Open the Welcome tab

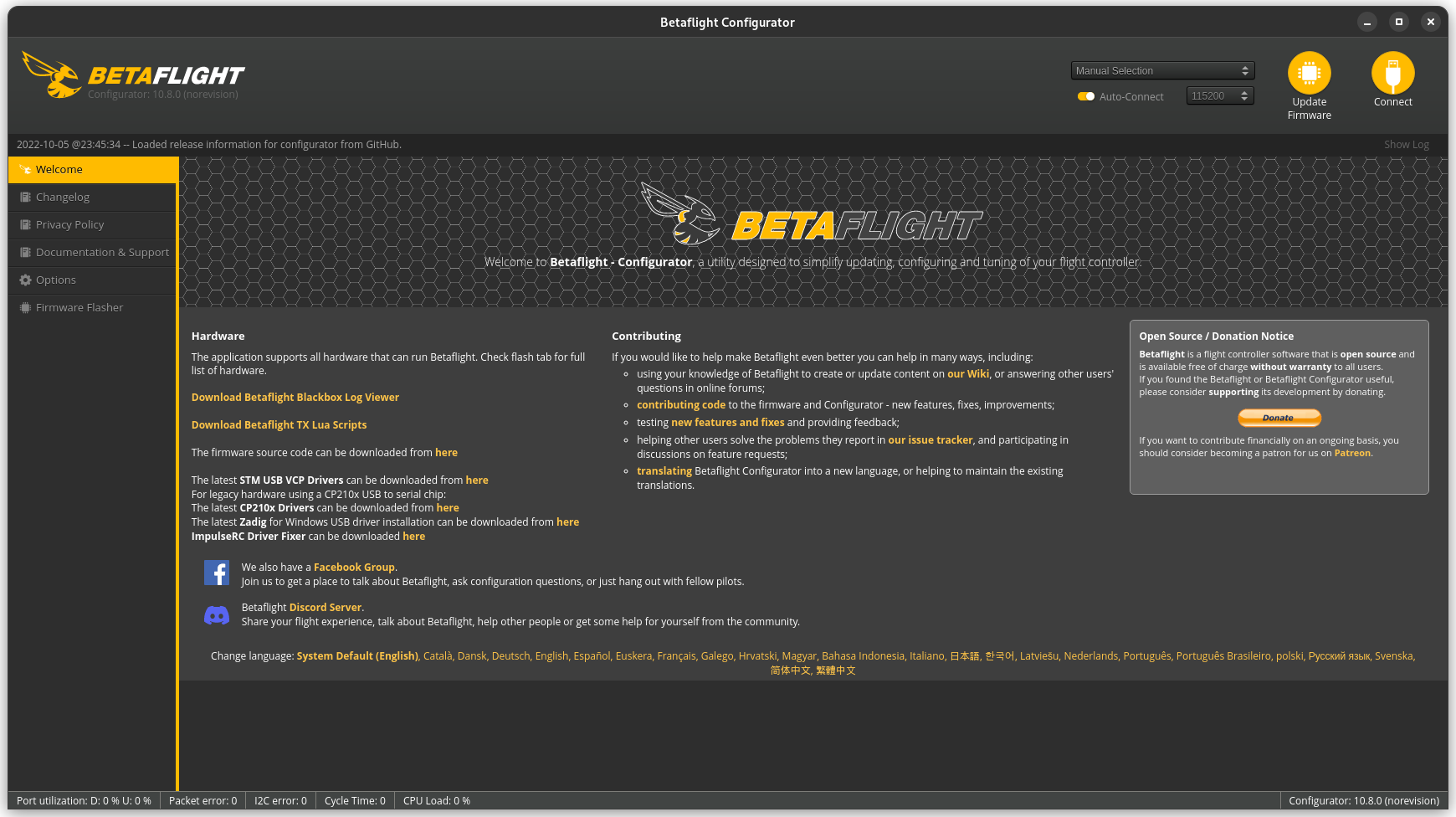[x=94, y=169]
